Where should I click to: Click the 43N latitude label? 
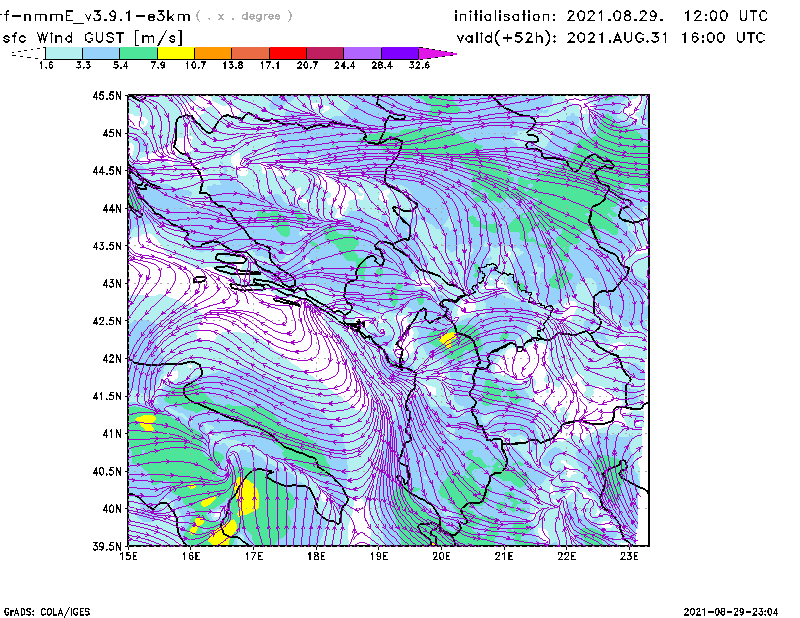[x=112, y=283]
